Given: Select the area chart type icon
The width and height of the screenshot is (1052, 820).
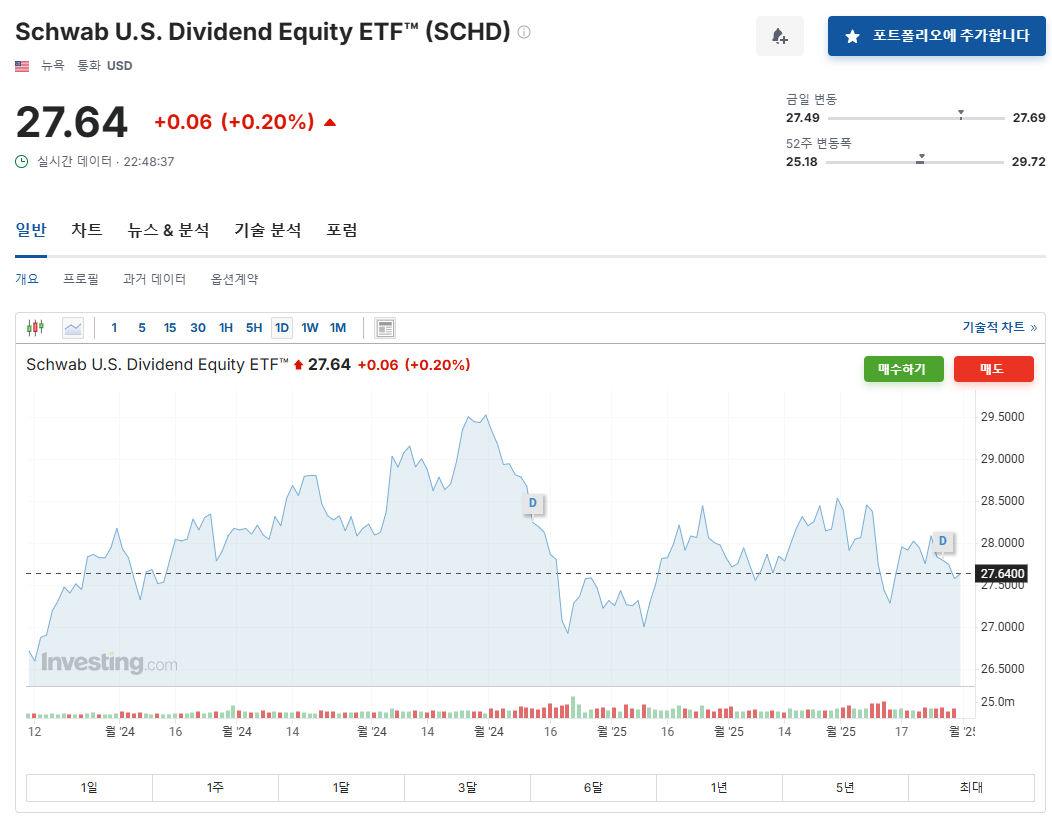Looking at the screenshot, I should (x=72, y=327).
